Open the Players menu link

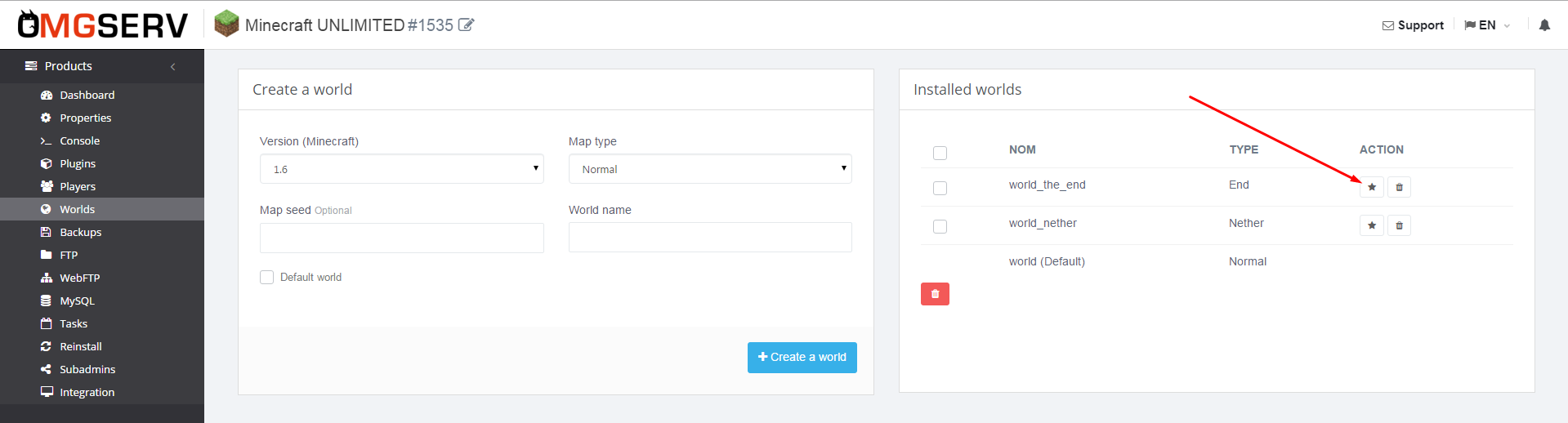click(x=78, y=186)
